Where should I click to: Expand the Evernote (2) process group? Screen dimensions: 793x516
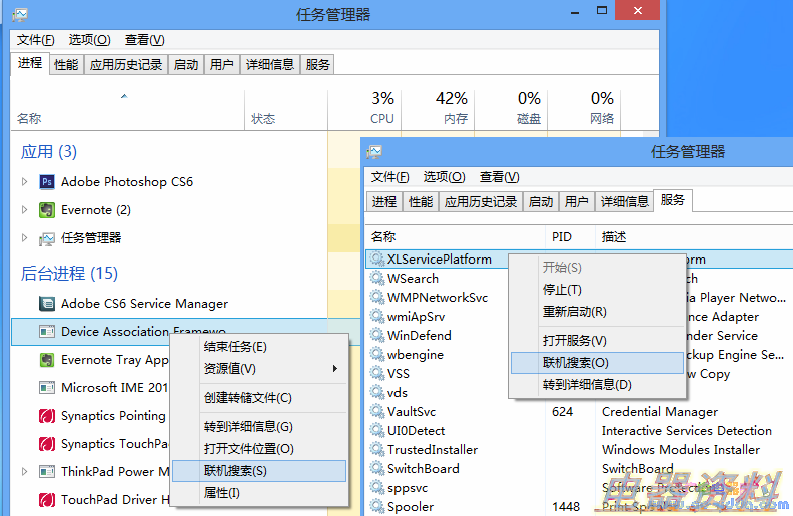coord(25,210)
